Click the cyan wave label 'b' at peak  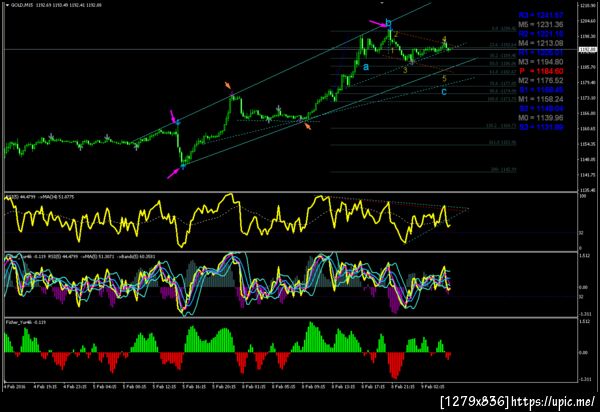[389, 23]
